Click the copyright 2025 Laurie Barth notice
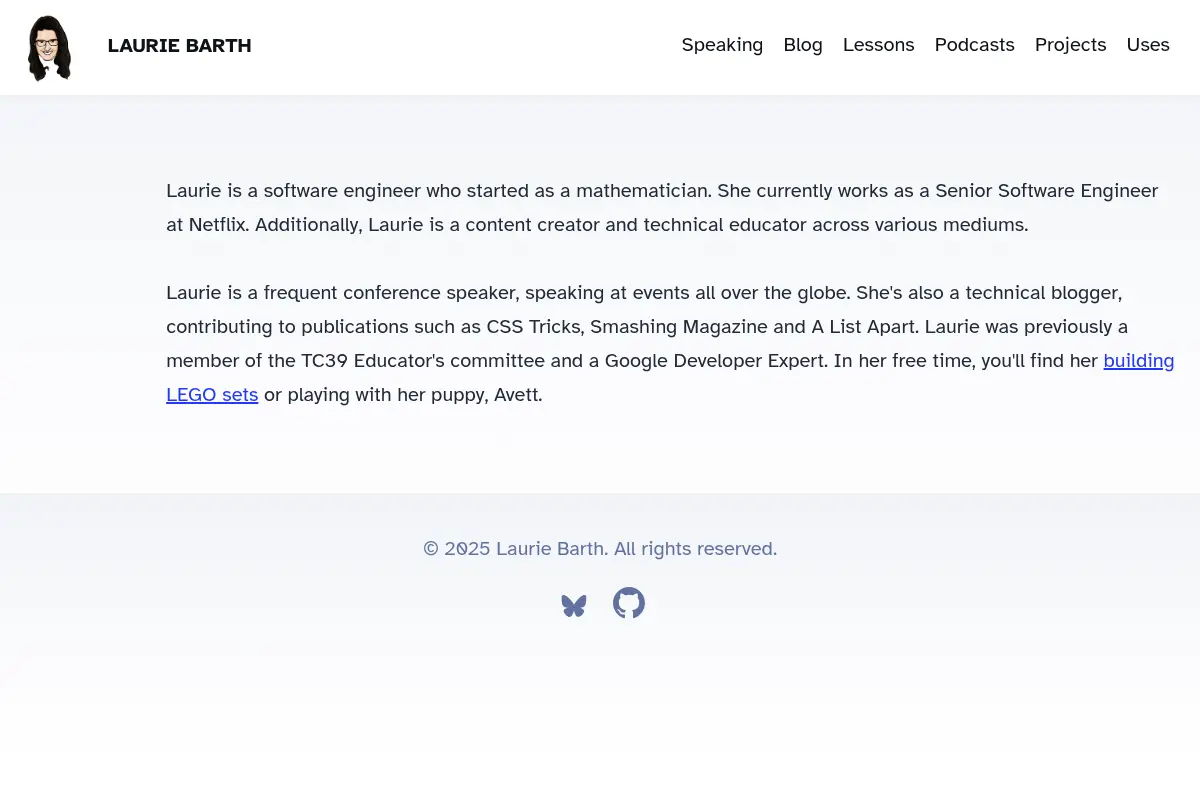Viewport: 1200px width, 800px height. [x=600, y=549]
